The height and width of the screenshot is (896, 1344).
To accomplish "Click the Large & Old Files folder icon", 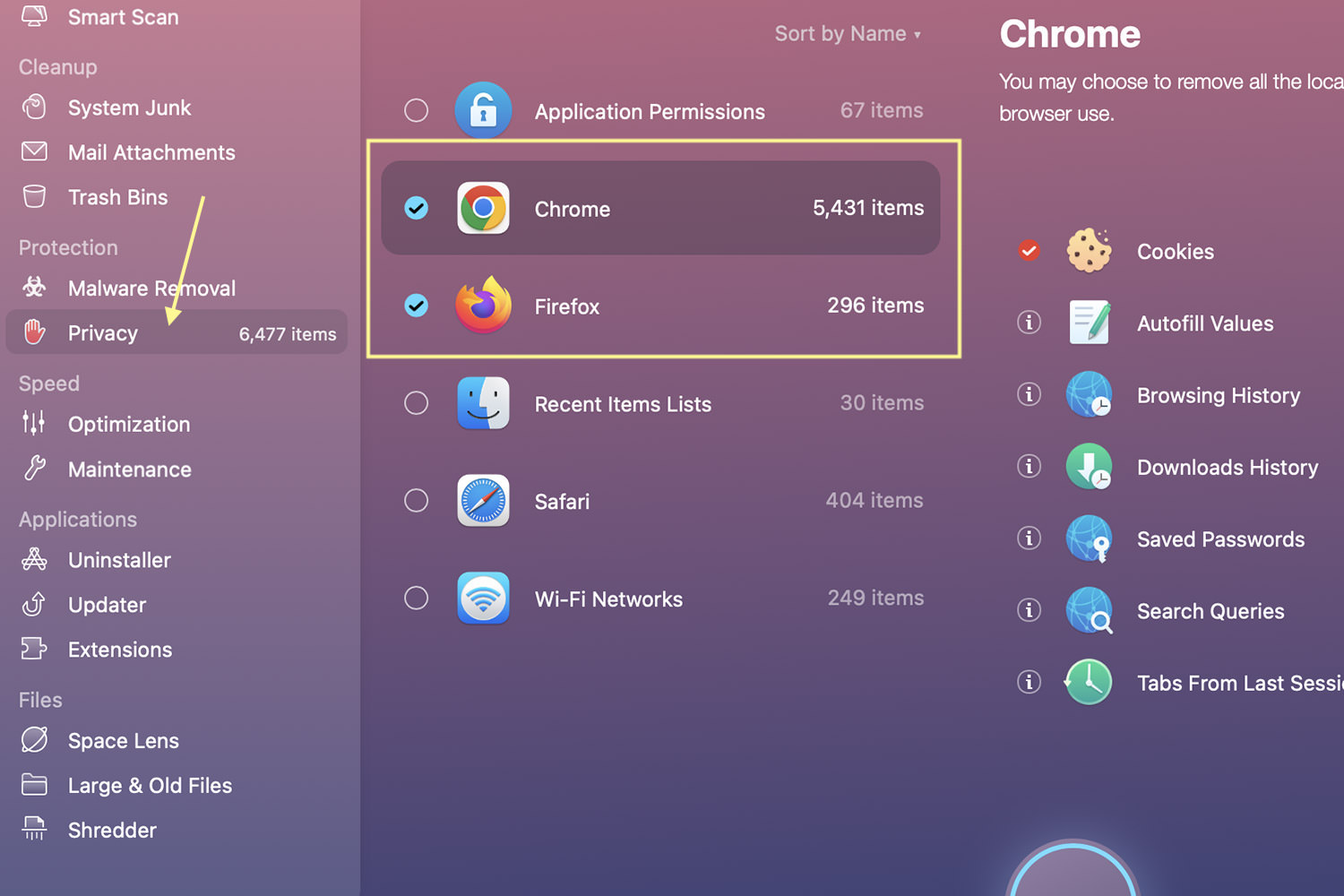I will click(x=34, y=785).
